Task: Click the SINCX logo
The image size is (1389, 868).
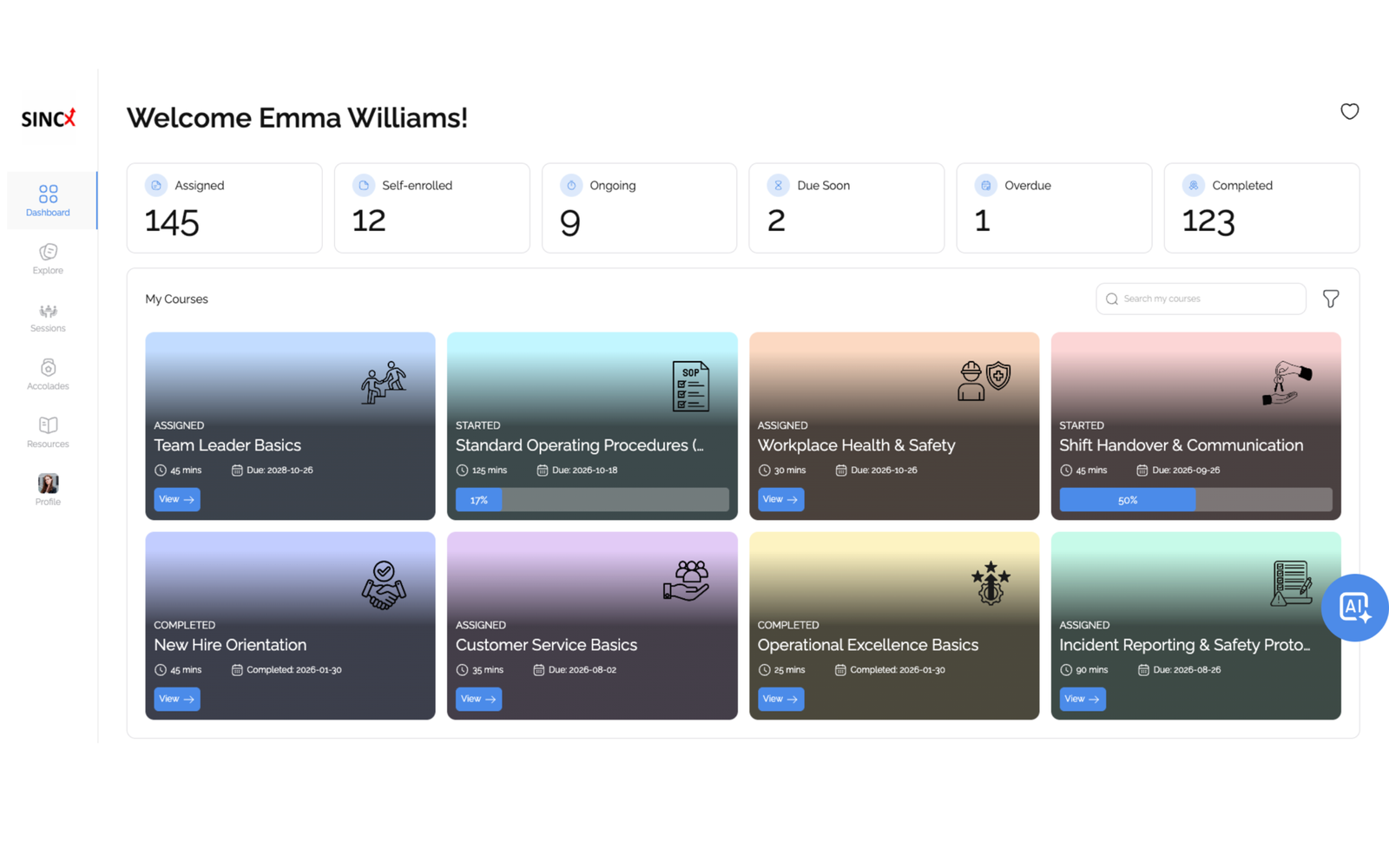Action: click(49, 118)
